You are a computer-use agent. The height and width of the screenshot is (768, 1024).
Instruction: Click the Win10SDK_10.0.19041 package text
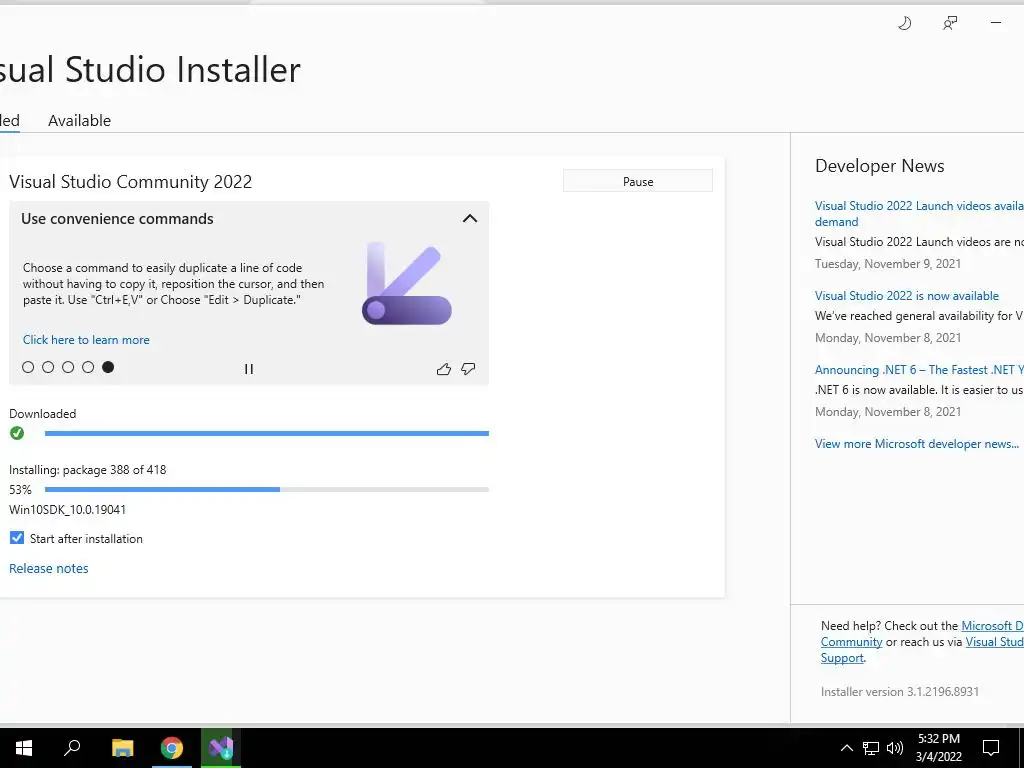67,509
